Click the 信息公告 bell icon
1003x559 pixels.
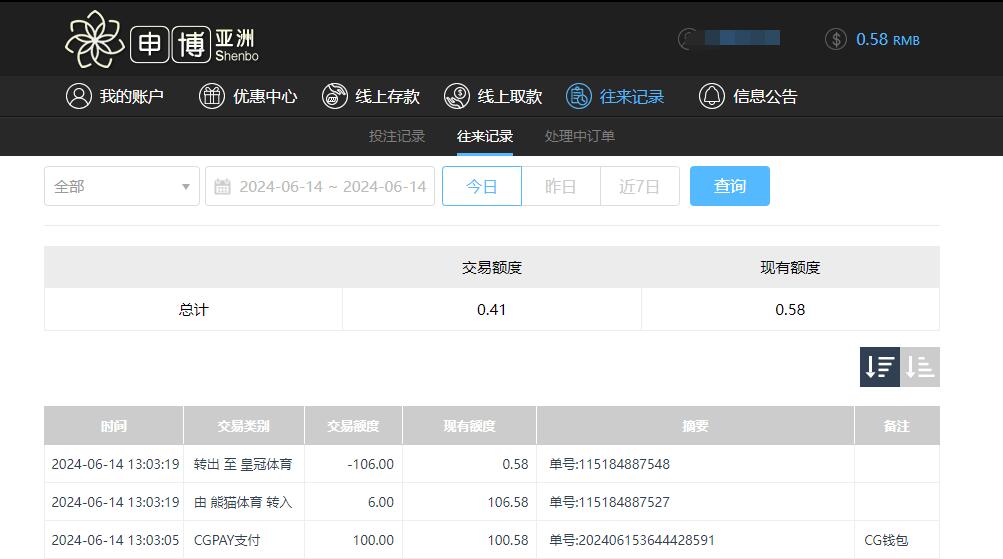[x=712, y=96]
